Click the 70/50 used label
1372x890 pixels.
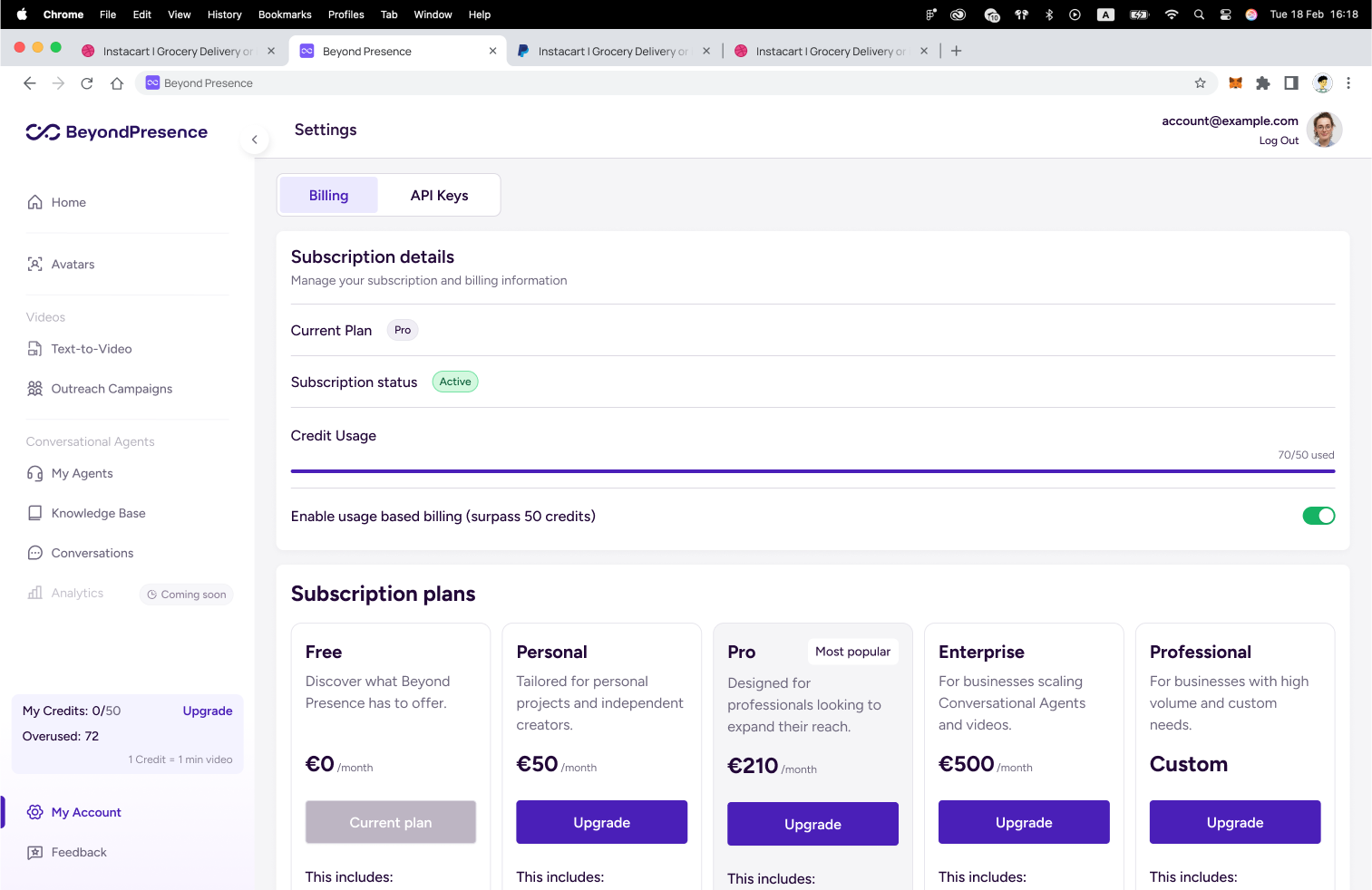(1306, 455)
